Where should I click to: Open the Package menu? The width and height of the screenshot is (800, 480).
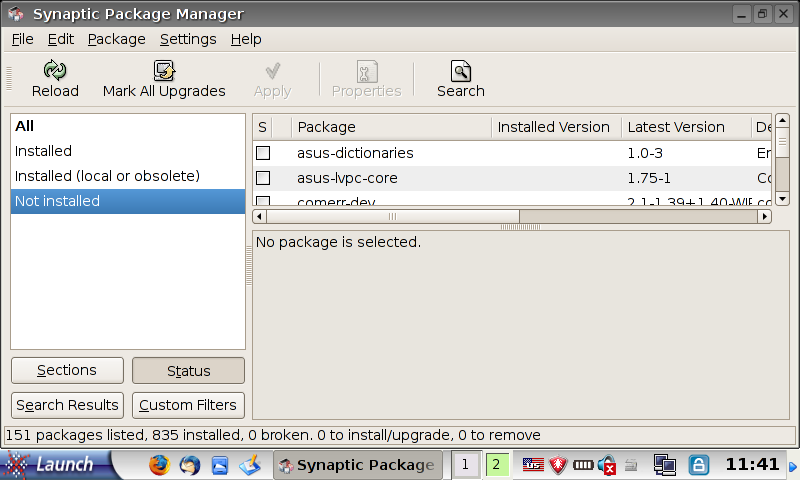pos(116,39)
